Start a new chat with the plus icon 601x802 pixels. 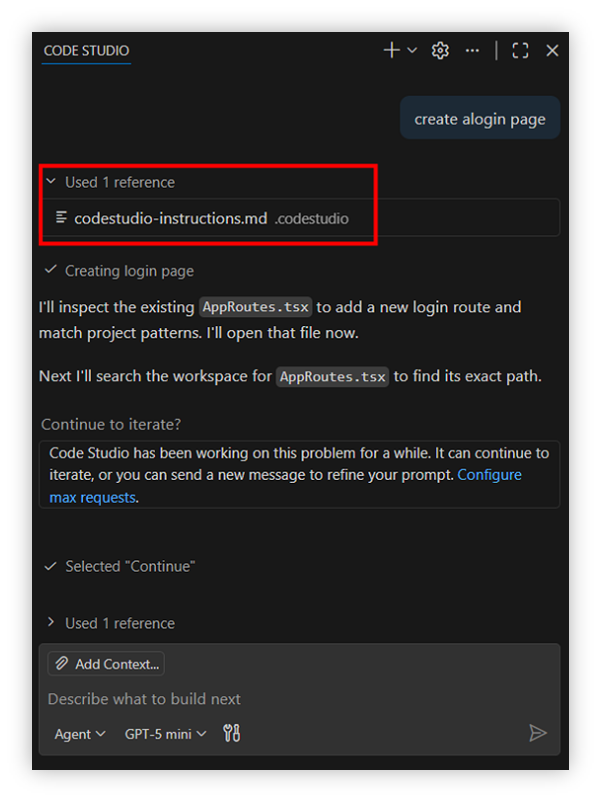pos(391,50)
